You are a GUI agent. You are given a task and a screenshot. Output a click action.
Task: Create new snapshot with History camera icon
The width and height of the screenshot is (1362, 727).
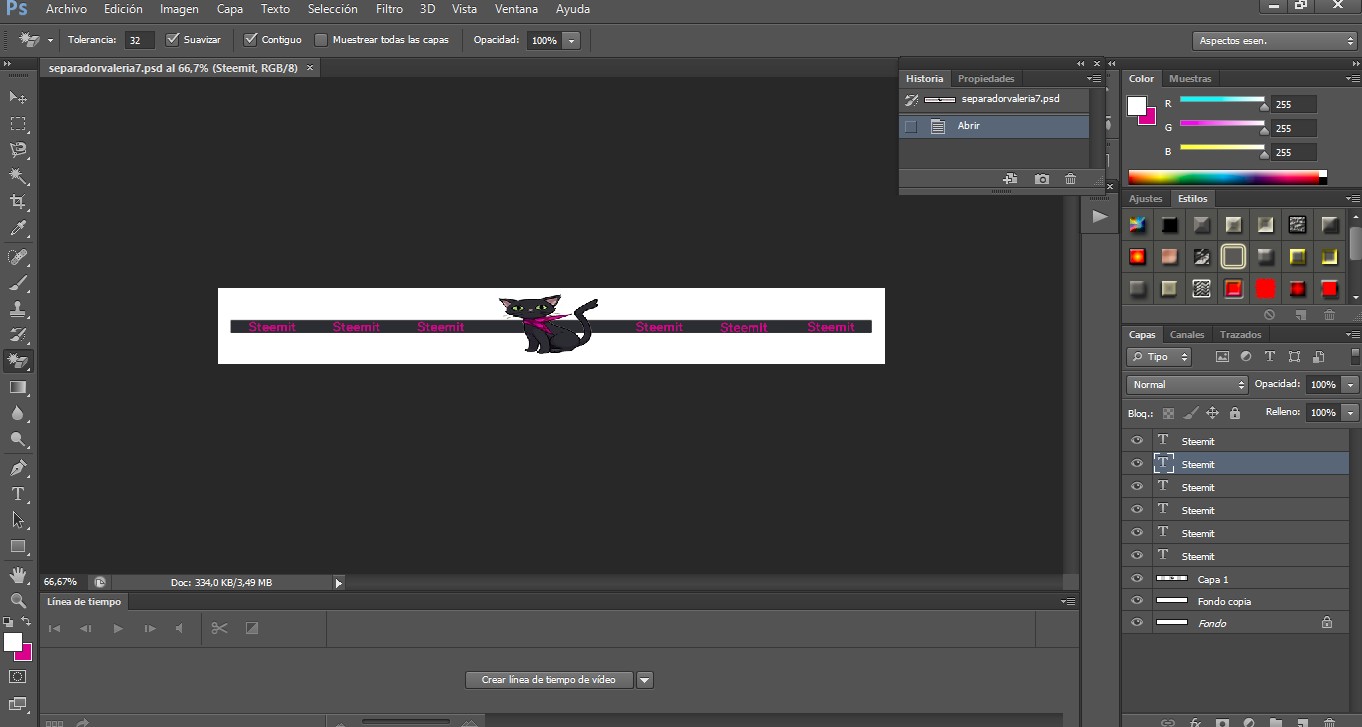pyautogui.click(x=1042, y=179)
